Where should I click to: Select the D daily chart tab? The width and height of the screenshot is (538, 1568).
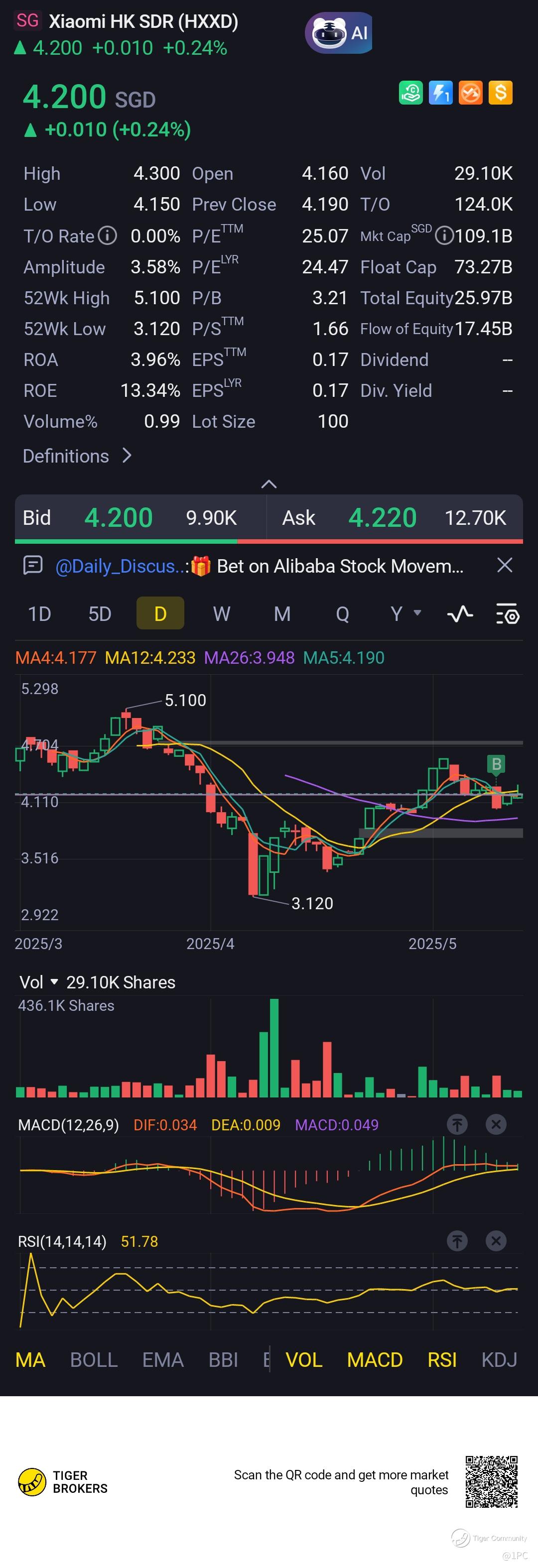click(x=160, y=613)
